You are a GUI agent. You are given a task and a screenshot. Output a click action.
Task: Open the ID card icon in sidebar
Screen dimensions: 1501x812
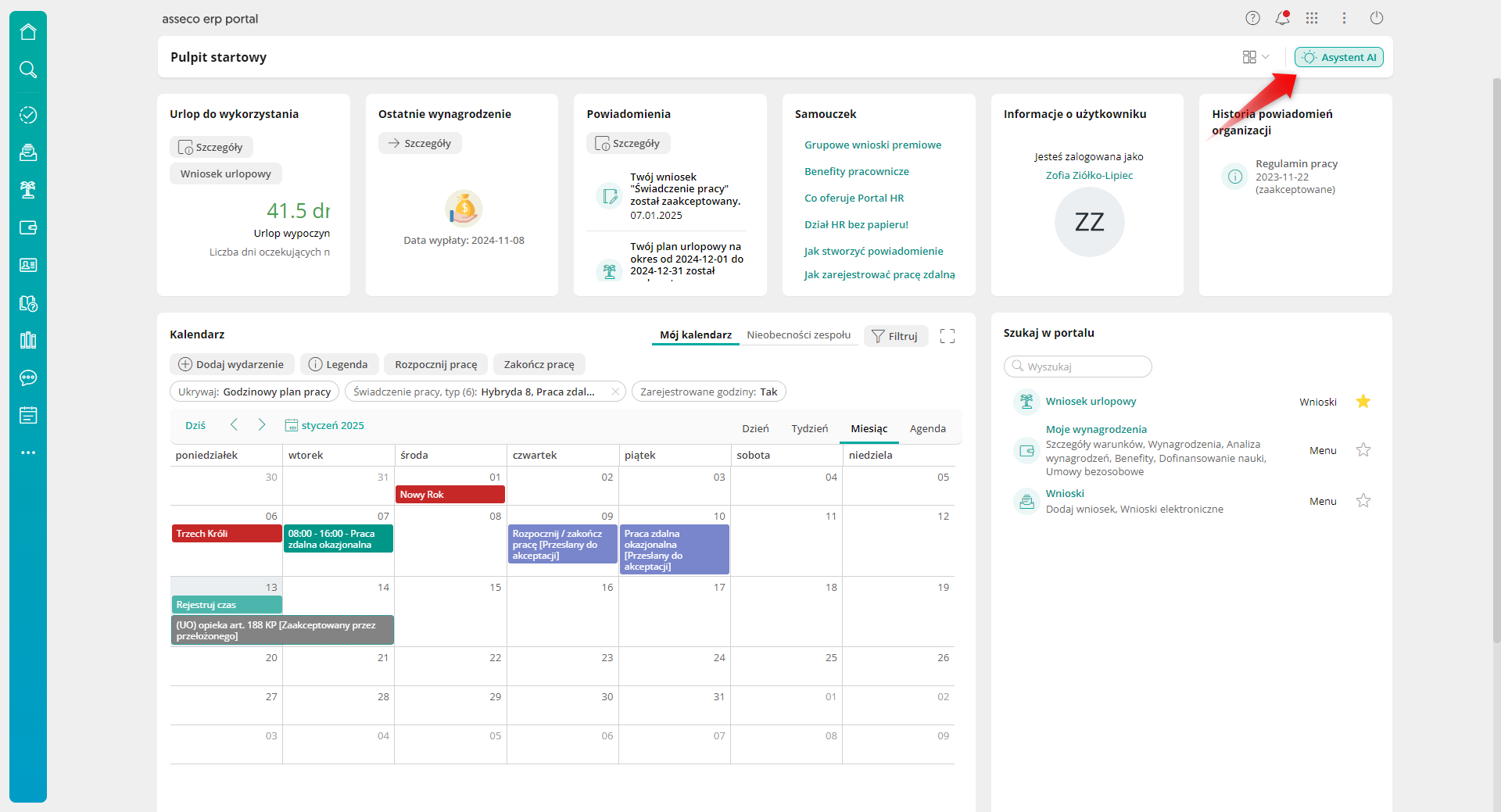click(x=28, y=265)
